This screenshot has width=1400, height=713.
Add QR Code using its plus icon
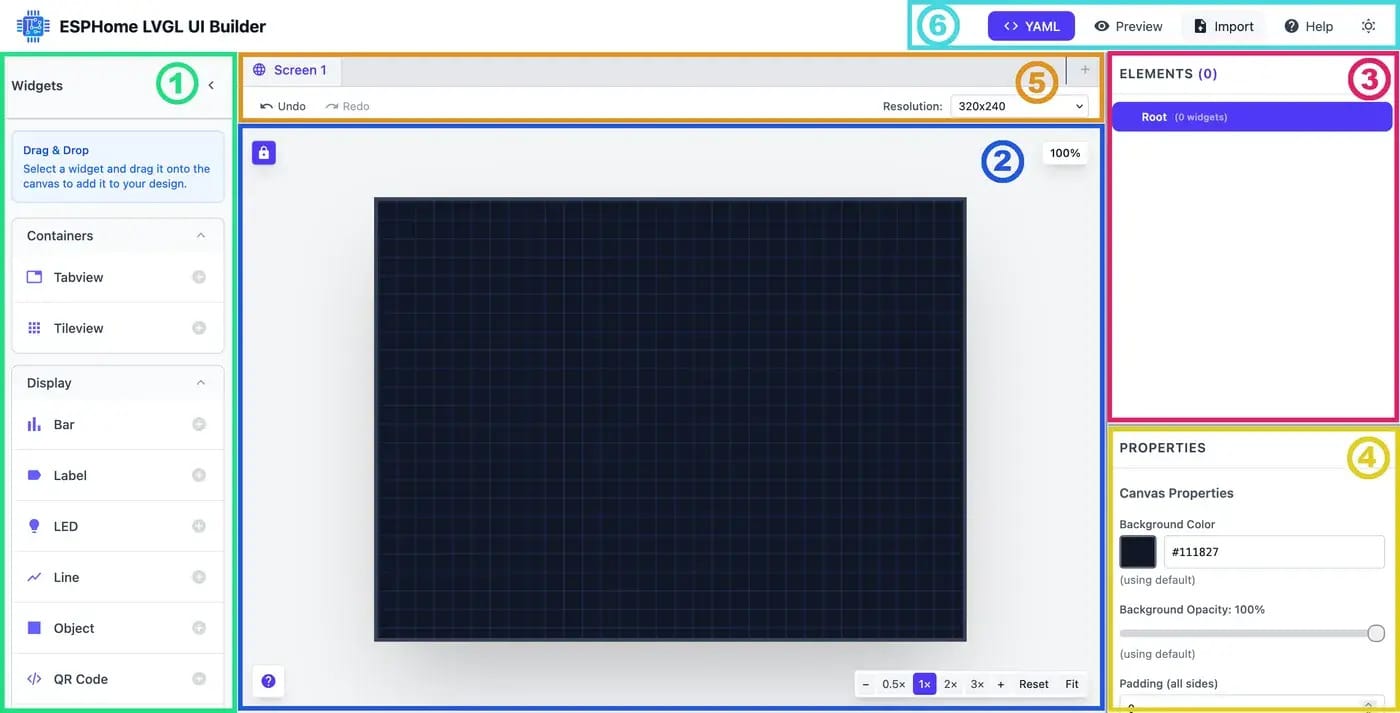pyautogui.click(x=199, y=679)
